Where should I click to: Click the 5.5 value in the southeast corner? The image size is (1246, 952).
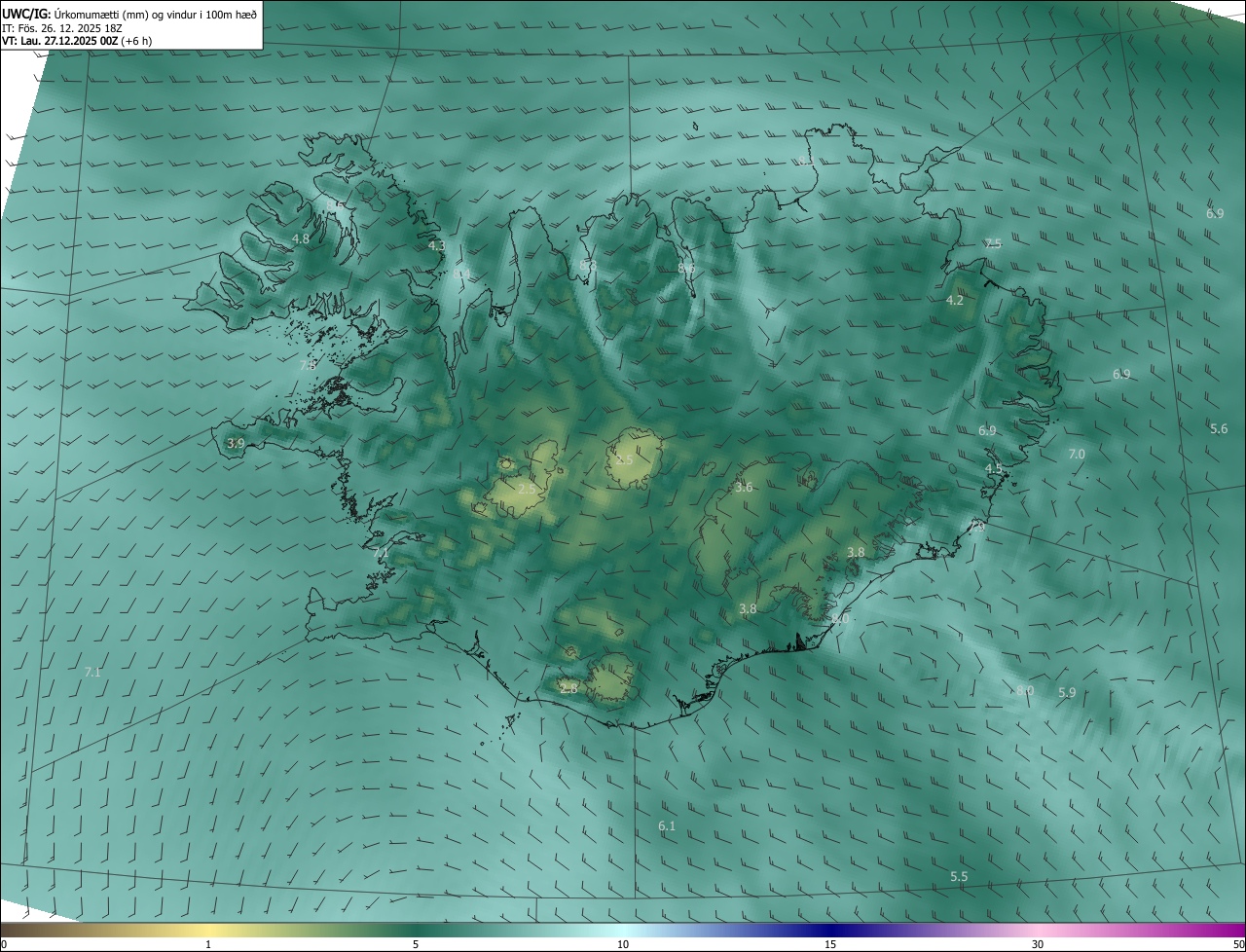coord(959,877)
